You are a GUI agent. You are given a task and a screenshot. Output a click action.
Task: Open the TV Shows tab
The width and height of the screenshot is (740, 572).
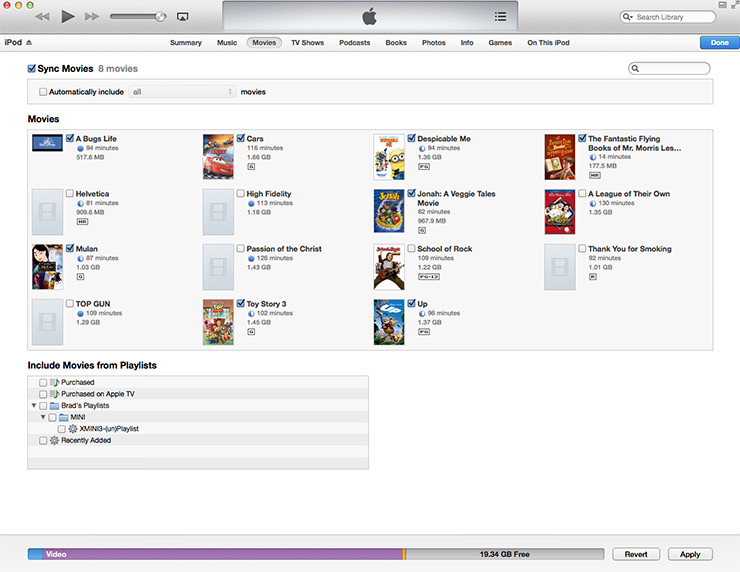307,42
